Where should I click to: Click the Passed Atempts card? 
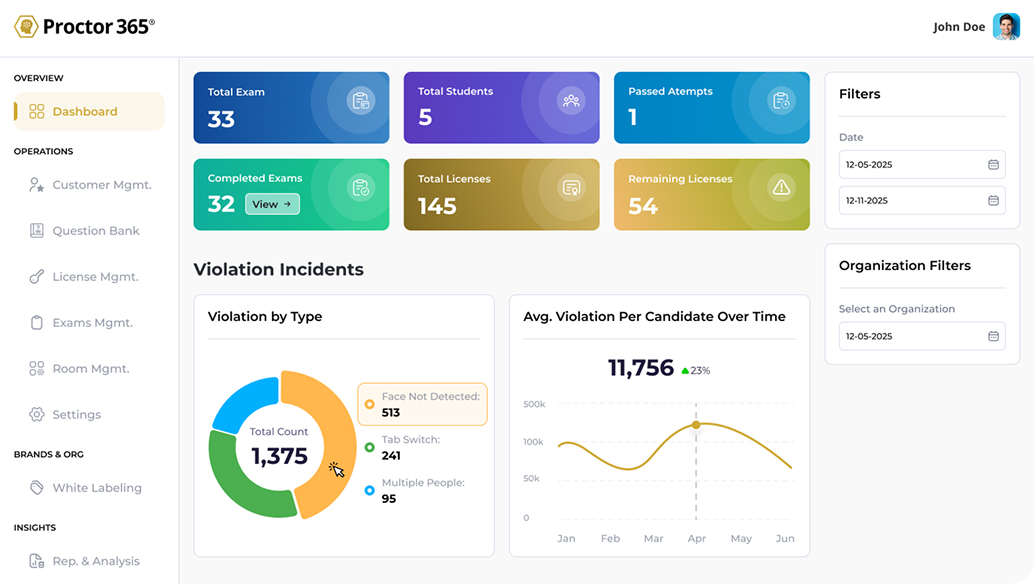click(x=712, y=107)
